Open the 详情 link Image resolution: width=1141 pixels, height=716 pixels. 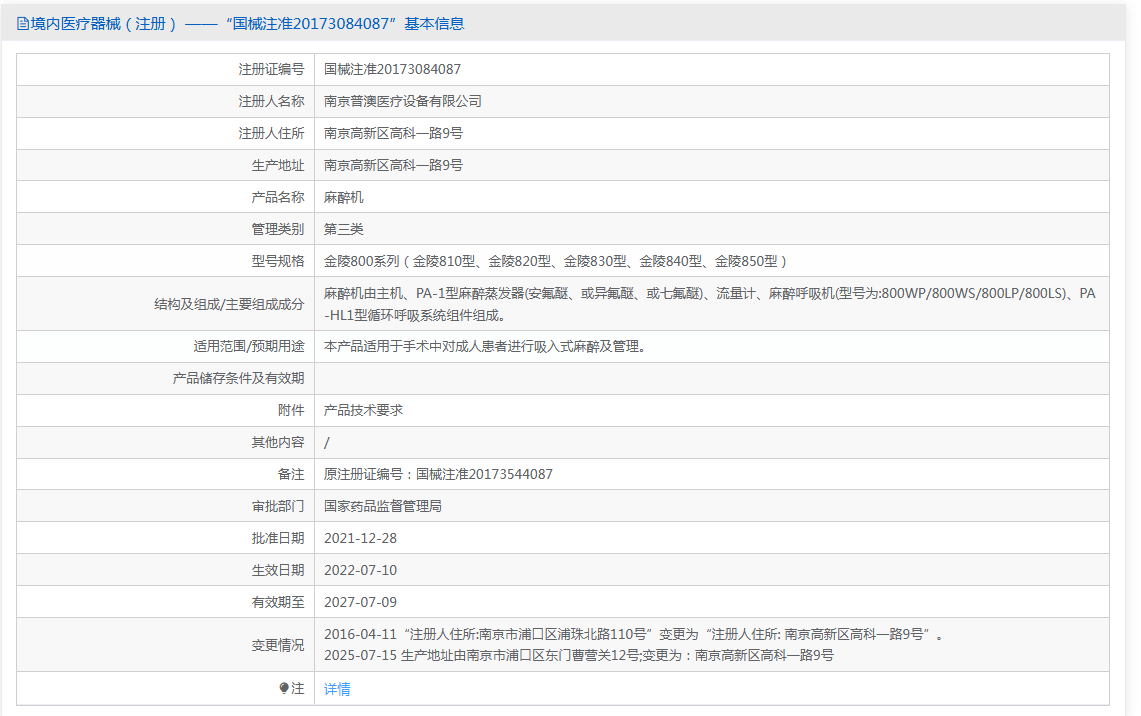337,689
